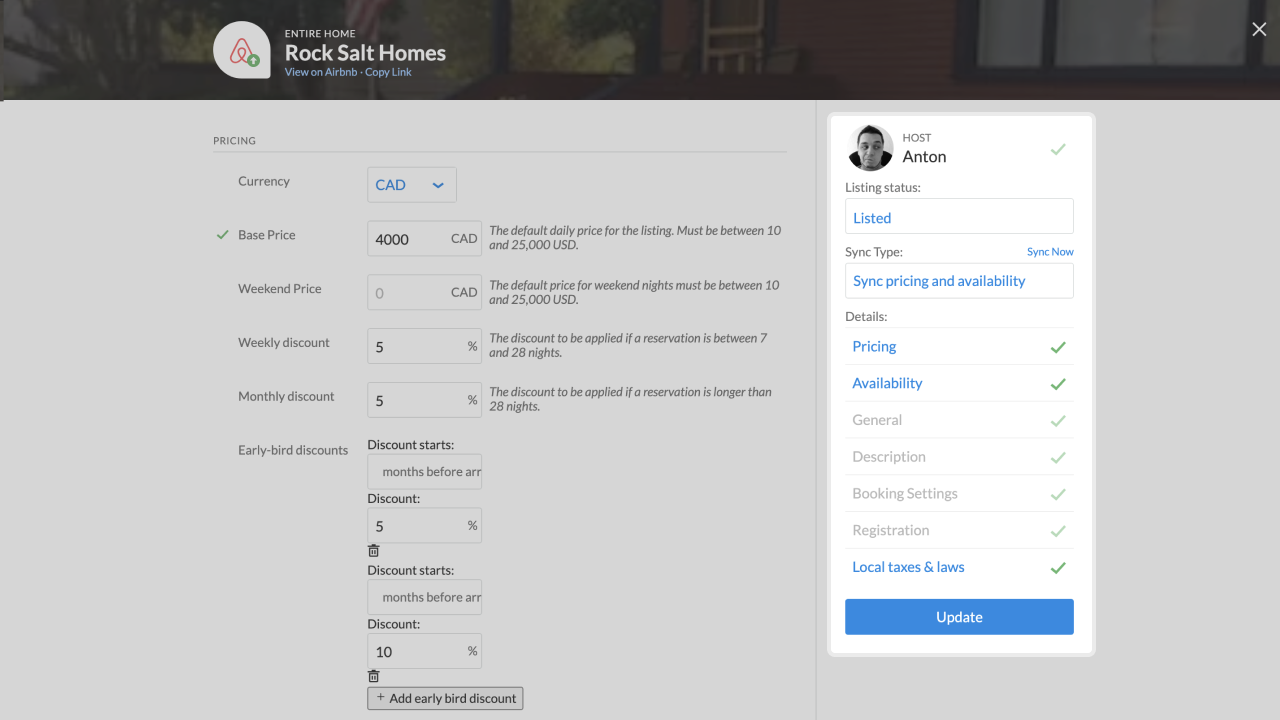Click the checkmark in Local taxes & laws row
The width and height of the screenshot is (1280, 720).
tap(1058, 568)
